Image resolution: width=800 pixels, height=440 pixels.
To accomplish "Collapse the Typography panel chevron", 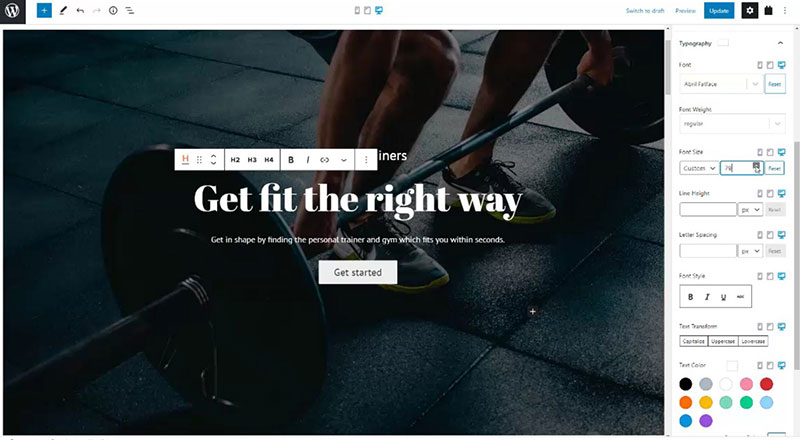I will click(x=780, y=43).
